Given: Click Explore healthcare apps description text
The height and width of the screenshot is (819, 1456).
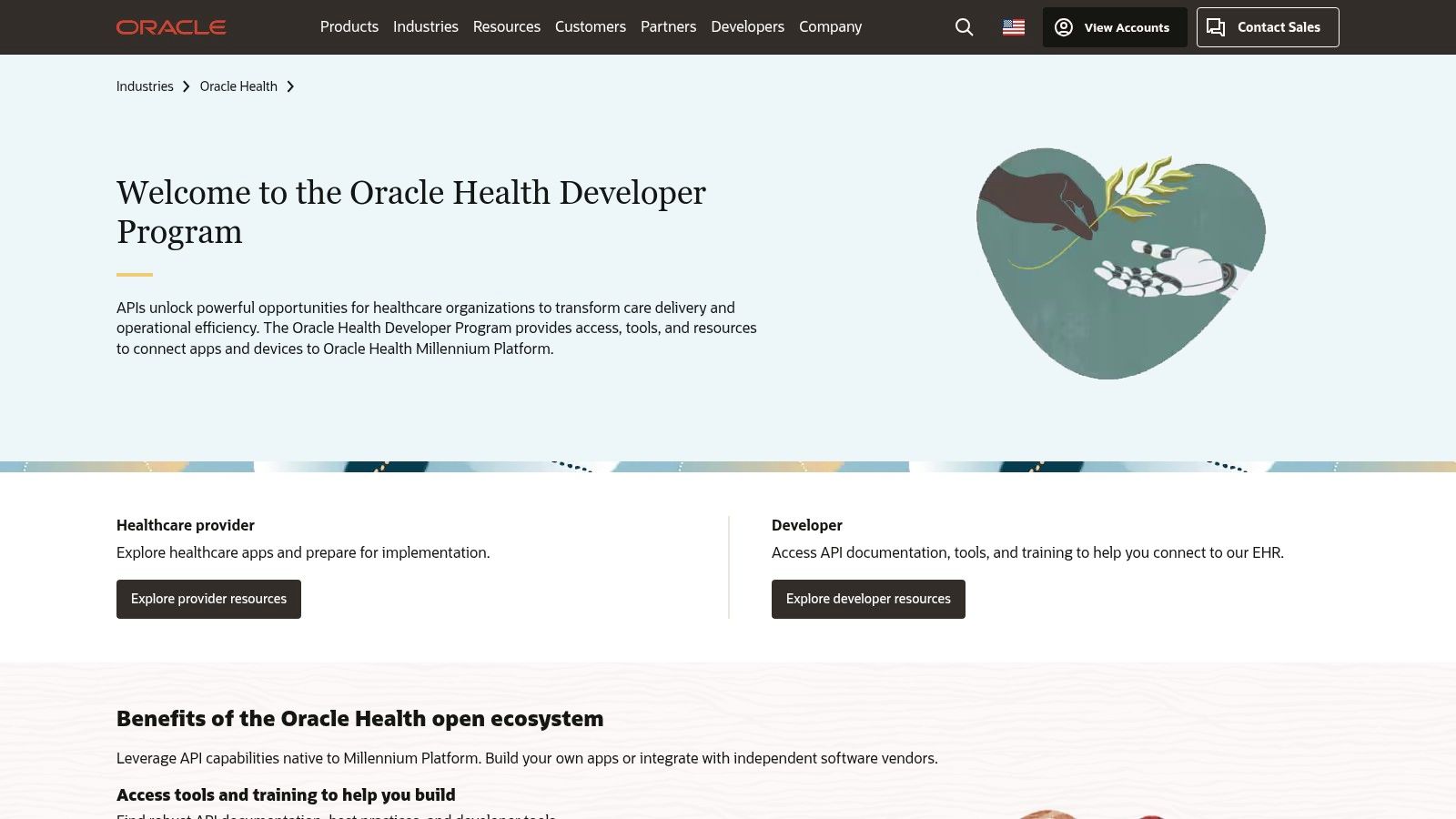Looking at the screenshot, I should pyautogui.click(x=303, y=552).
